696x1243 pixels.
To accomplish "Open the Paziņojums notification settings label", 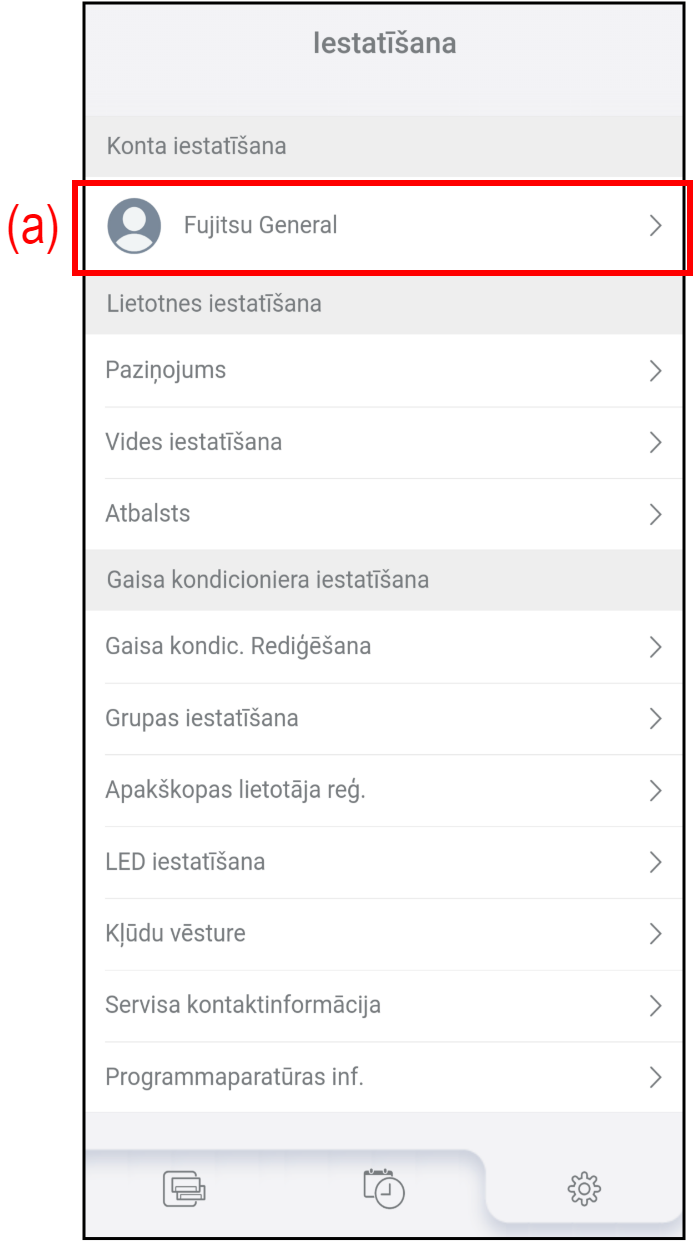I will [166, 370].
